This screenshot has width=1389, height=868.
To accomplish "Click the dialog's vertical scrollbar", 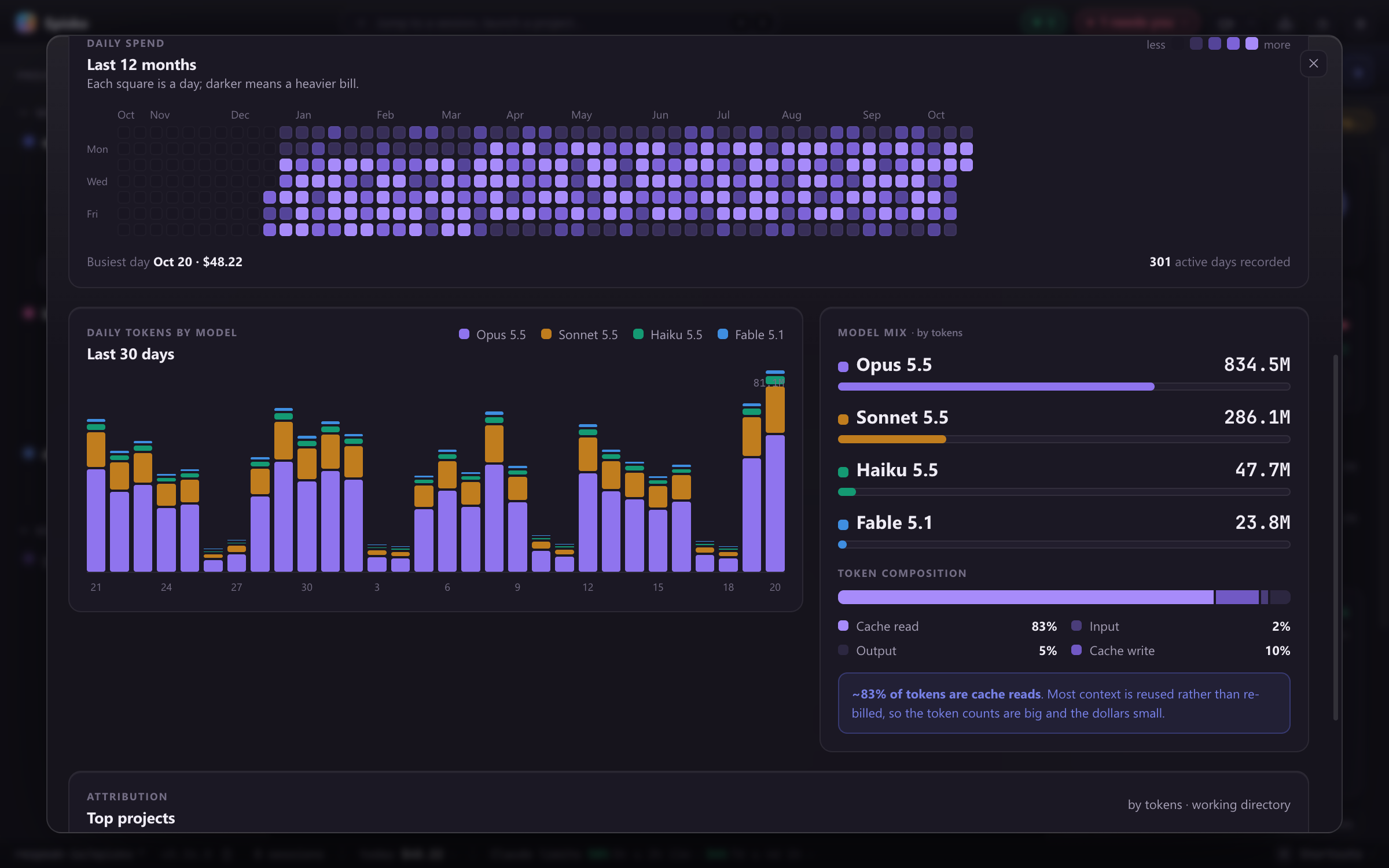I will click(x=1336, y=537).
